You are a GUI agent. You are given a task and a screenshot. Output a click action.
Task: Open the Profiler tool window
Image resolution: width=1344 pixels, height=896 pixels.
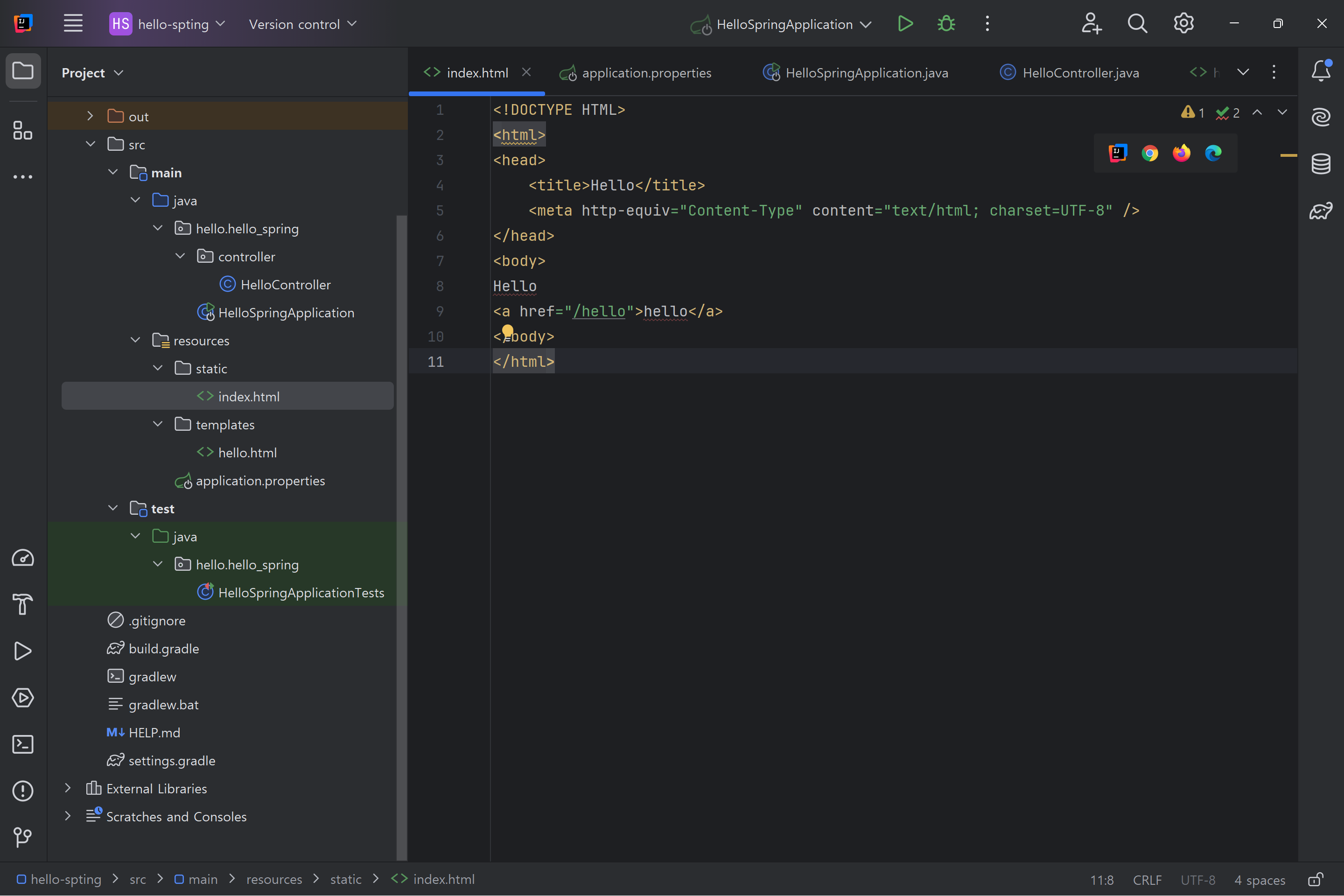(x=23, y=558)
